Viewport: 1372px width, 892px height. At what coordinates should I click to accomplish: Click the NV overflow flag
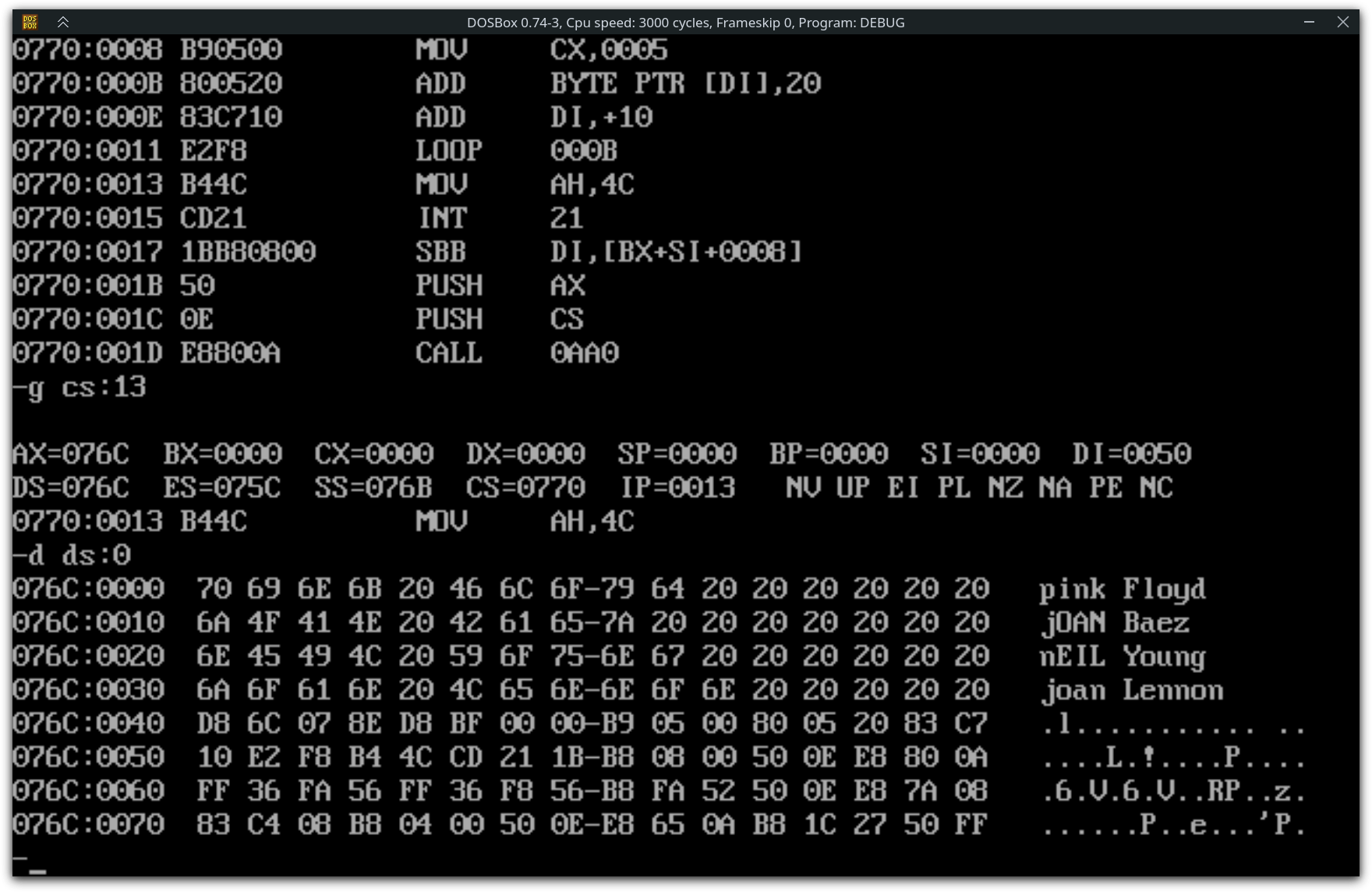pos(803,487)
